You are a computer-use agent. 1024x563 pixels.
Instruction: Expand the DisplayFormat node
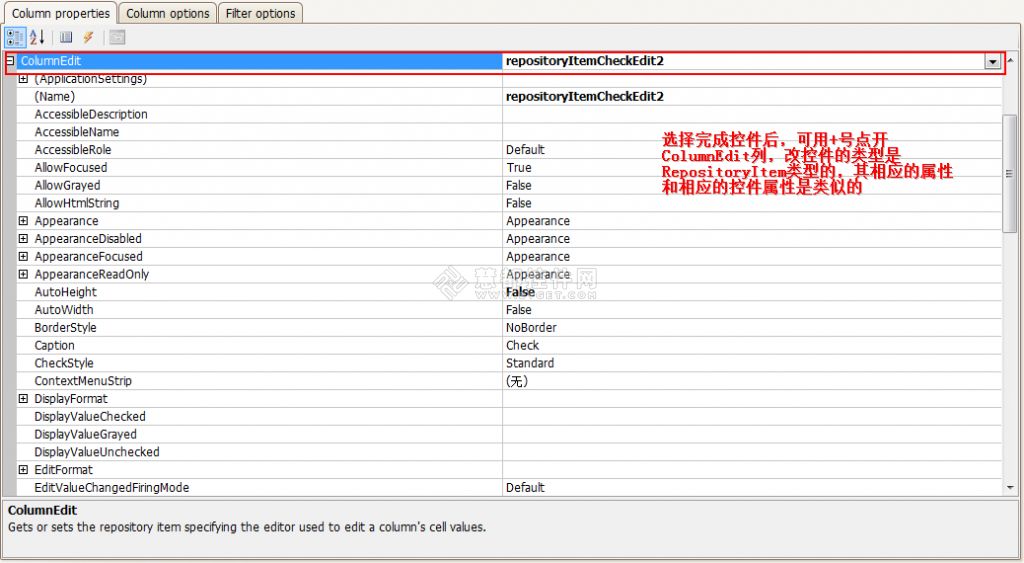coord(24,398)
